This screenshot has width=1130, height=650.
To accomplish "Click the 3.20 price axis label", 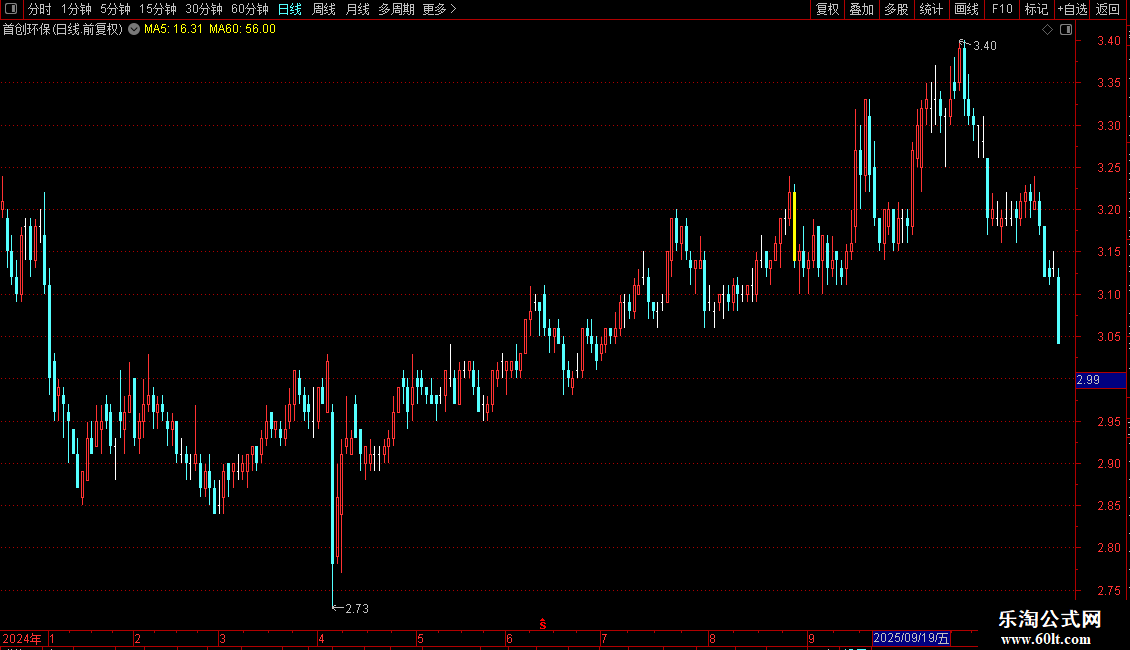I will pyautogui.click(x=1108, y=210).
